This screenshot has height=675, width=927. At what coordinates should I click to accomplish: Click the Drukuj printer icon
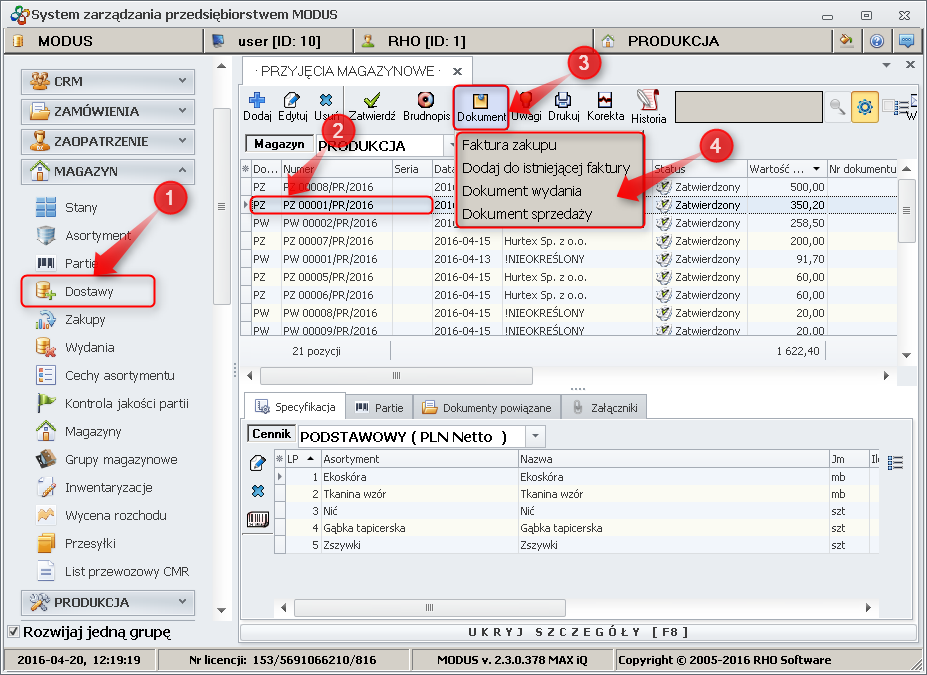coord(563,105)
